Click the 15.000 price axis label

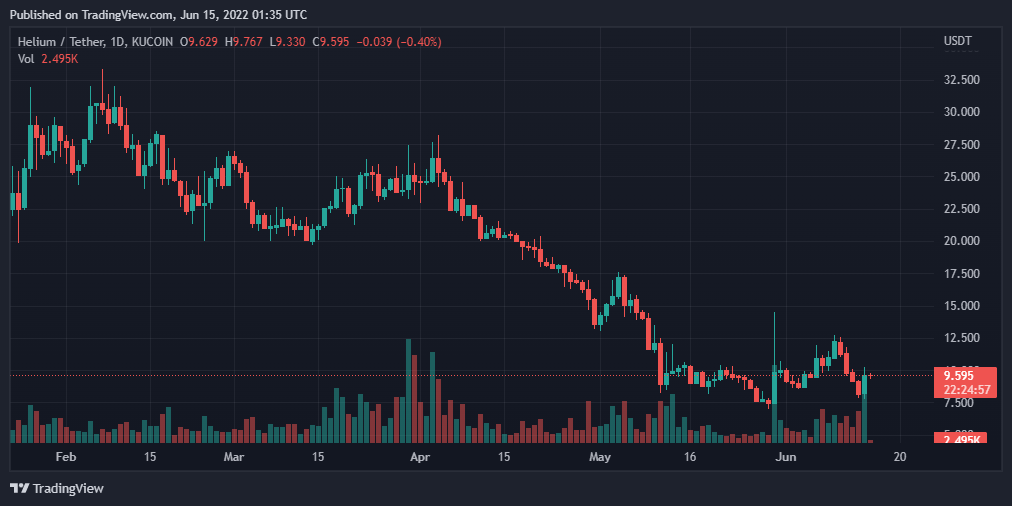pyautogui.click(x=962, y=306)
